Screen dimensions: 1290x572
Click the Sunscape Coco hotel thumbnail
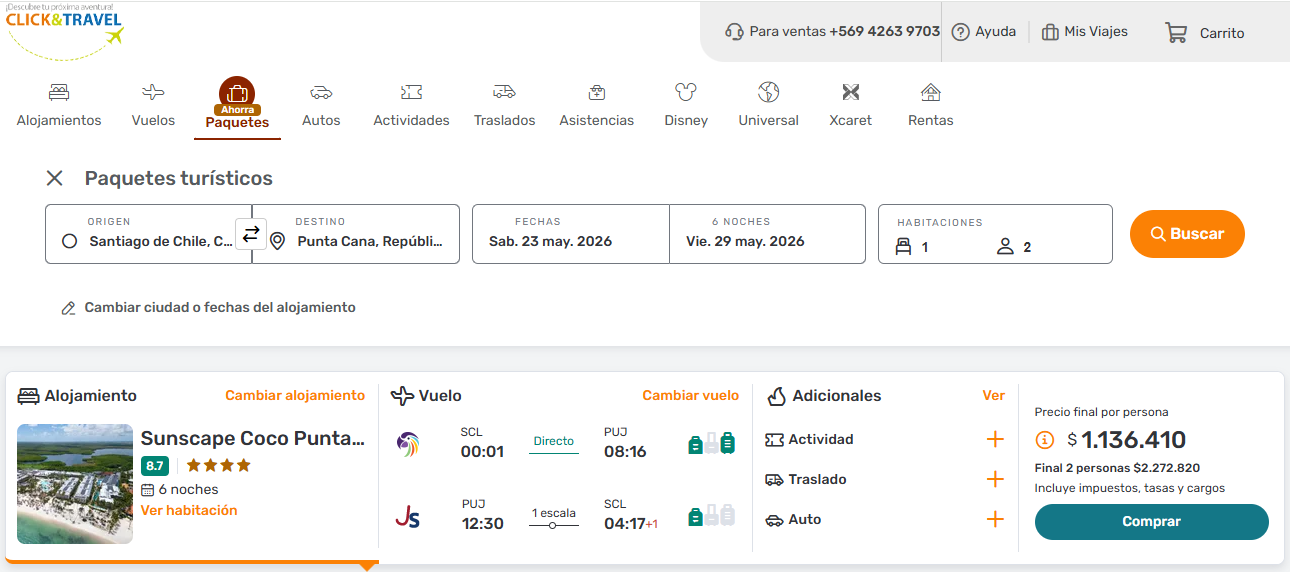(75, 484)
